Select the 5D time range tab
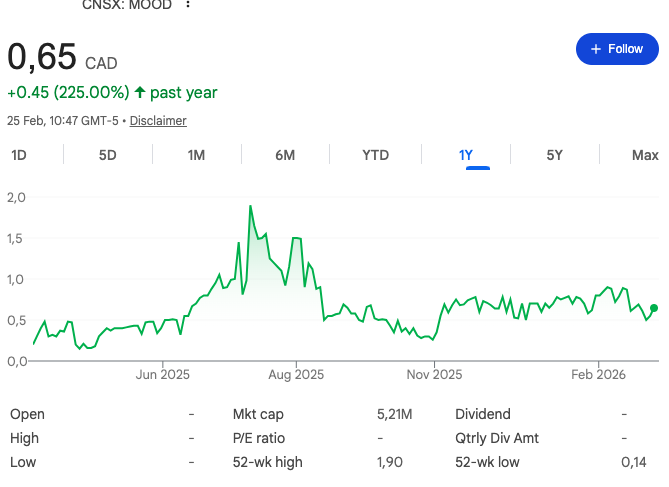The image size is (669, 487). [x=107, y=155]
